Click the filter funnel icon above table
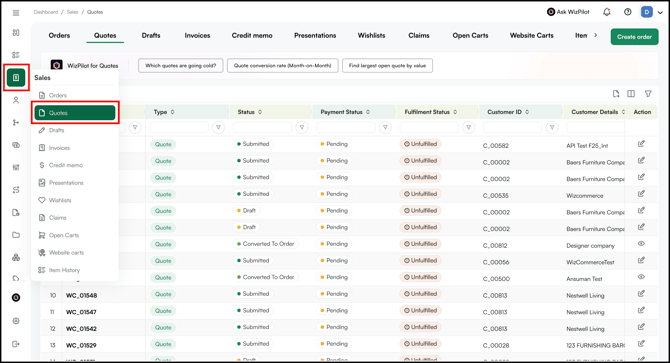Viewport: 670px width, 363px height. click(x=648, y=94)
